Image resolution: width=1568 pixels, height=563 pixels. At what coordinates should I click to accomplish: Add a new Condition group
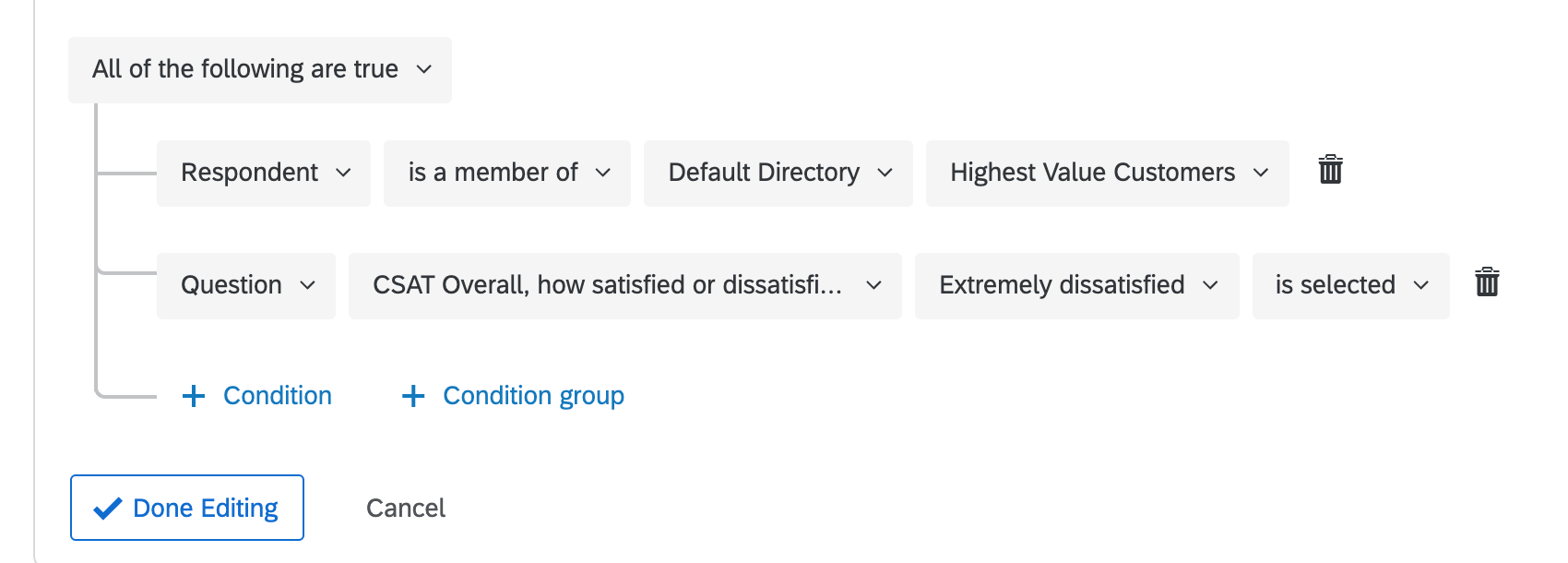513,396
